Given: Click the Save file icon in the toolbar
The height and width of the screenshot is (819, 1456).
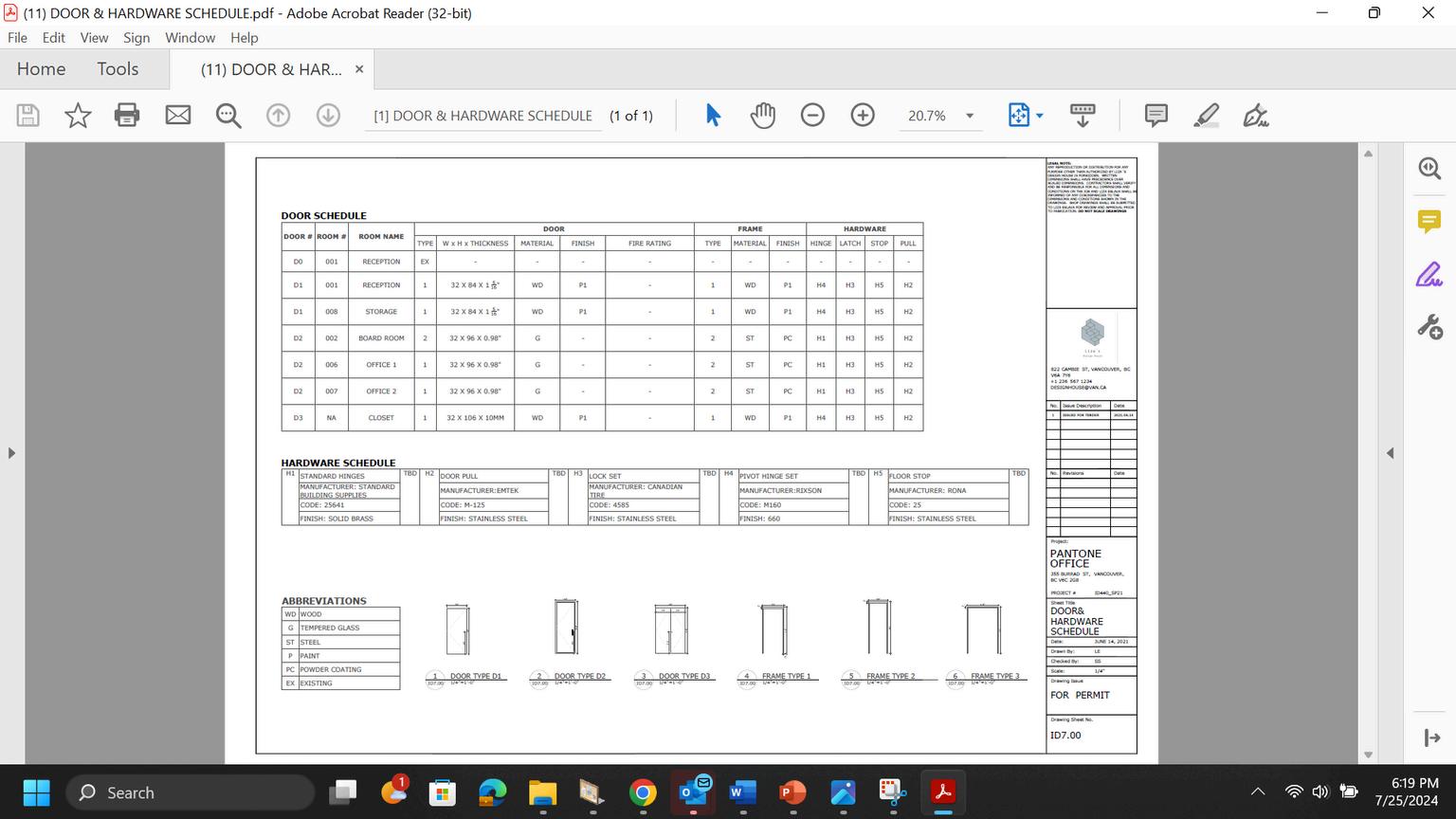Looking at the screenshot, I should [x=28, y=116].
